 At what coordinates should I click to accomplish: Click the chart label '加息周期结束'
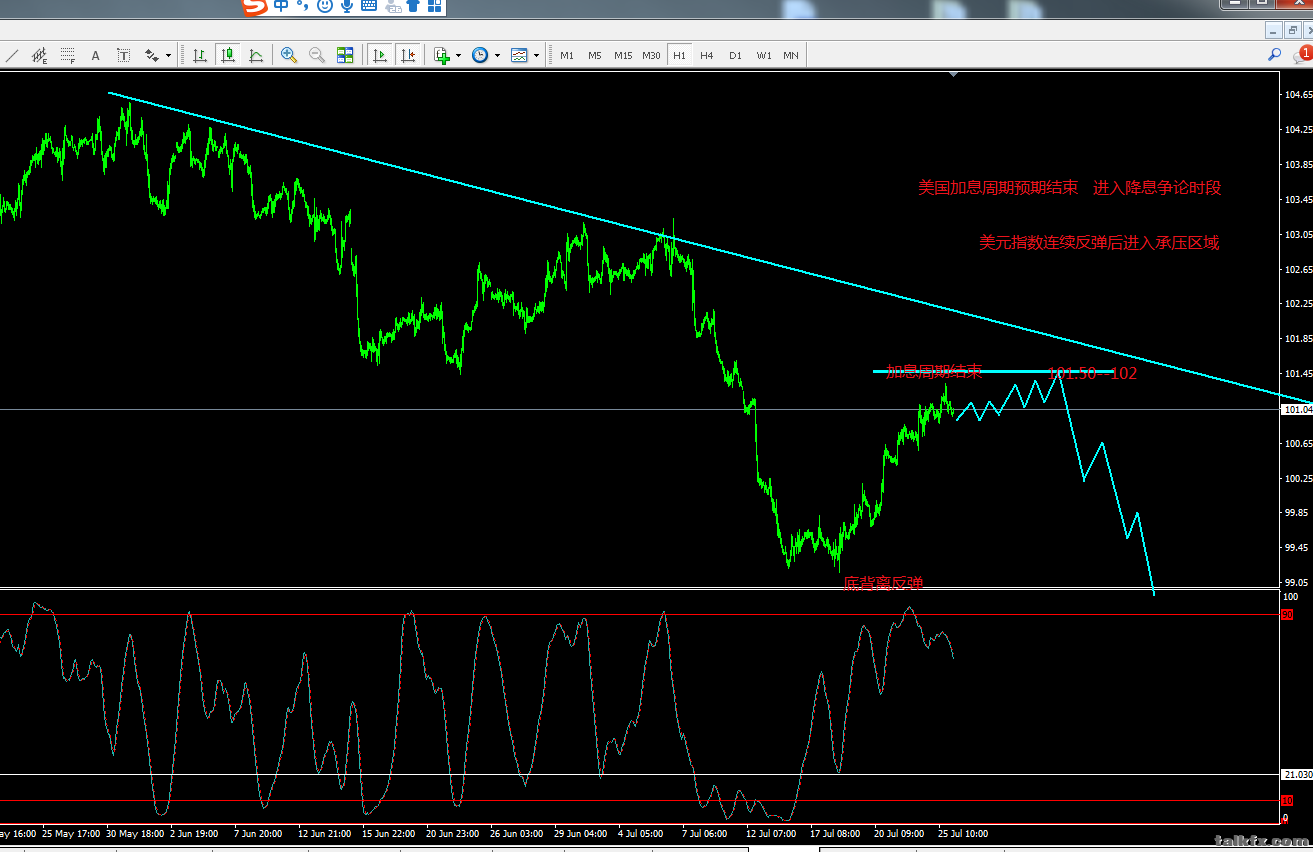[934, 372]
